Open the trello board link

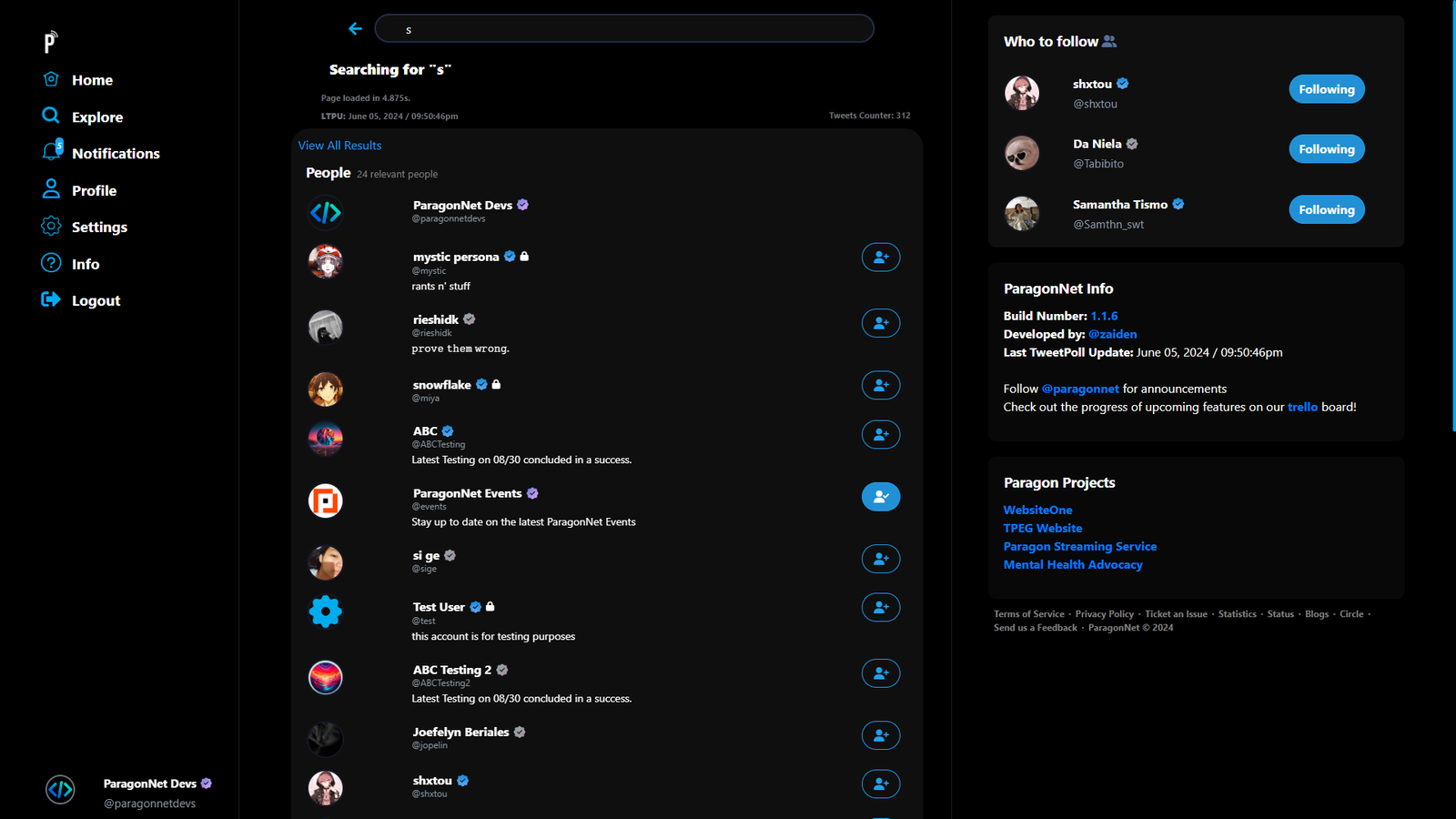click(1302, 407)
